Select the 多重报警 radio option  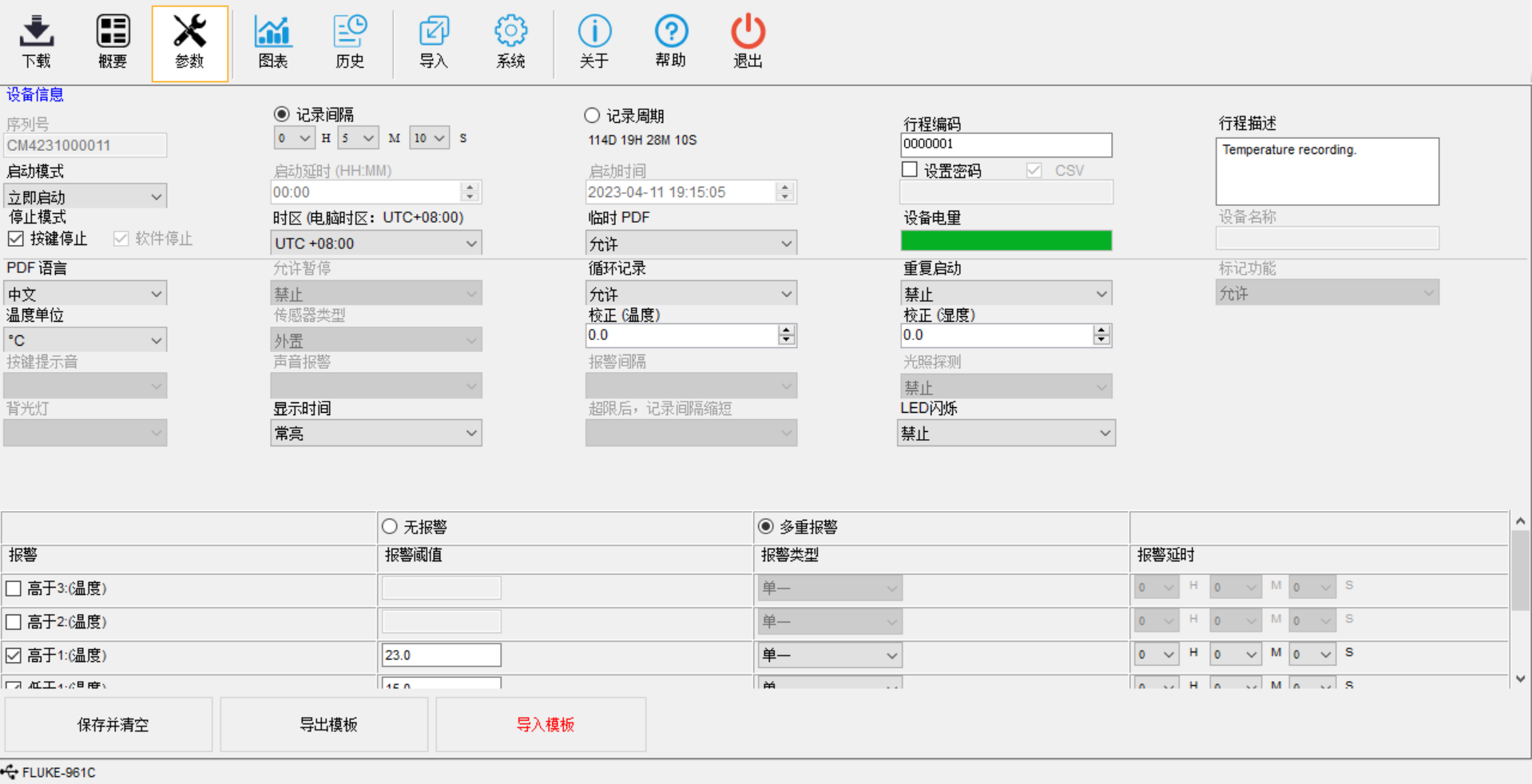tap(766, 526)
